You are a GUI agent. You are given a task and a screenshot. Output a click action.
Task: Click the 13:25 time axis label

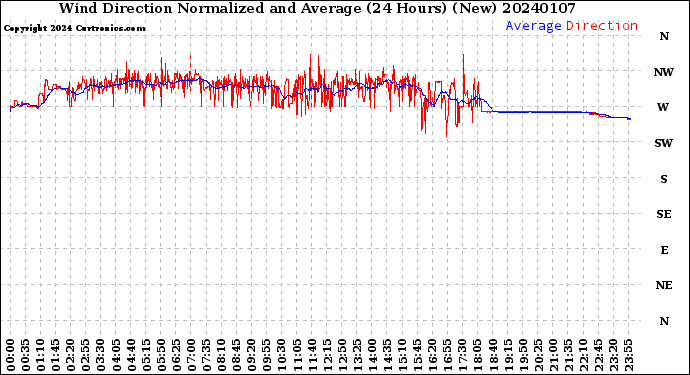point(357,355)
